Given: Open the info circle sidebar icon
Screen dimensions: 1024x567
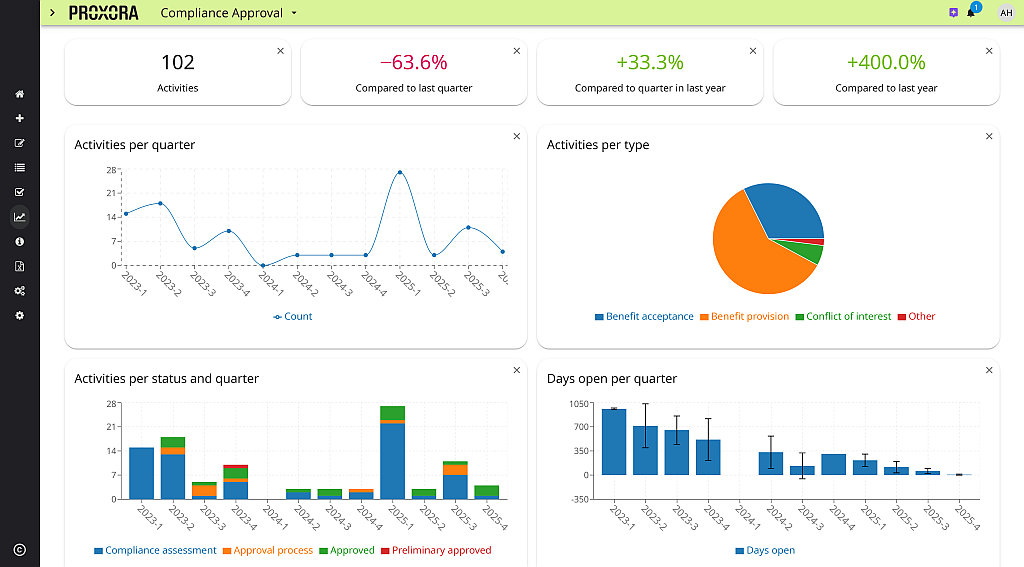Looking at the screenshot, I should pos(19,241).
